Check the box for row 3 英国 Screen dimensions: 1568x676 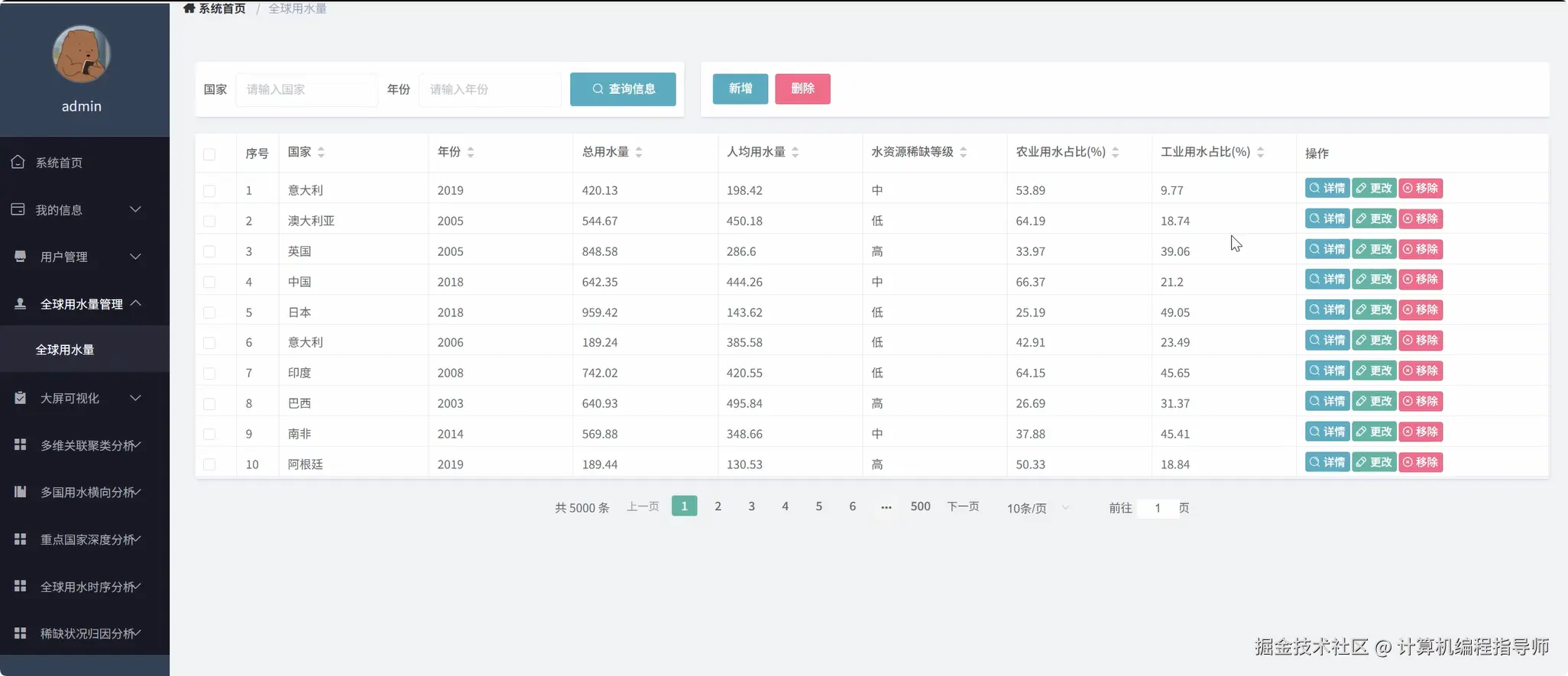tap(209, 252)
